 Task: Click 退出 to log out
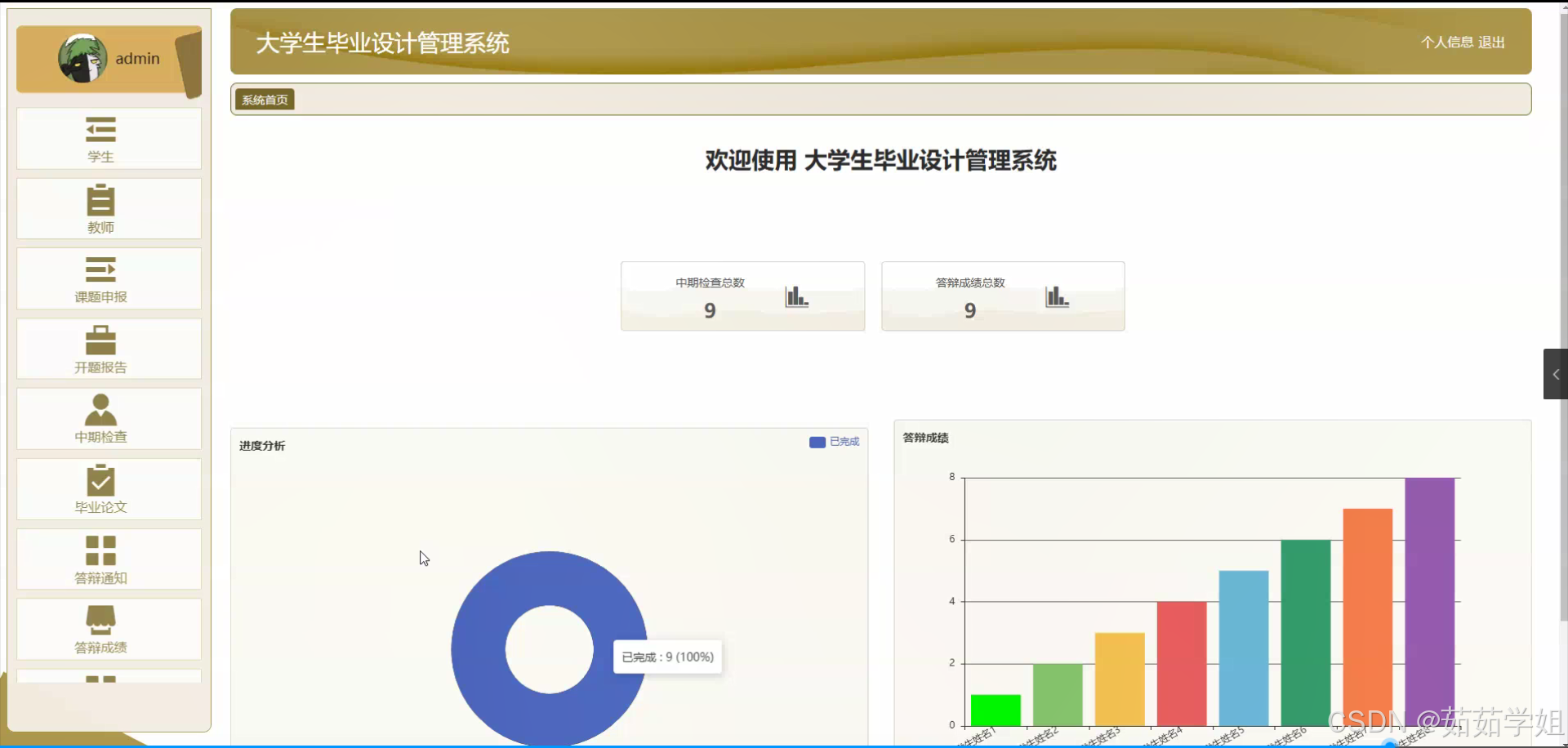1491,42
